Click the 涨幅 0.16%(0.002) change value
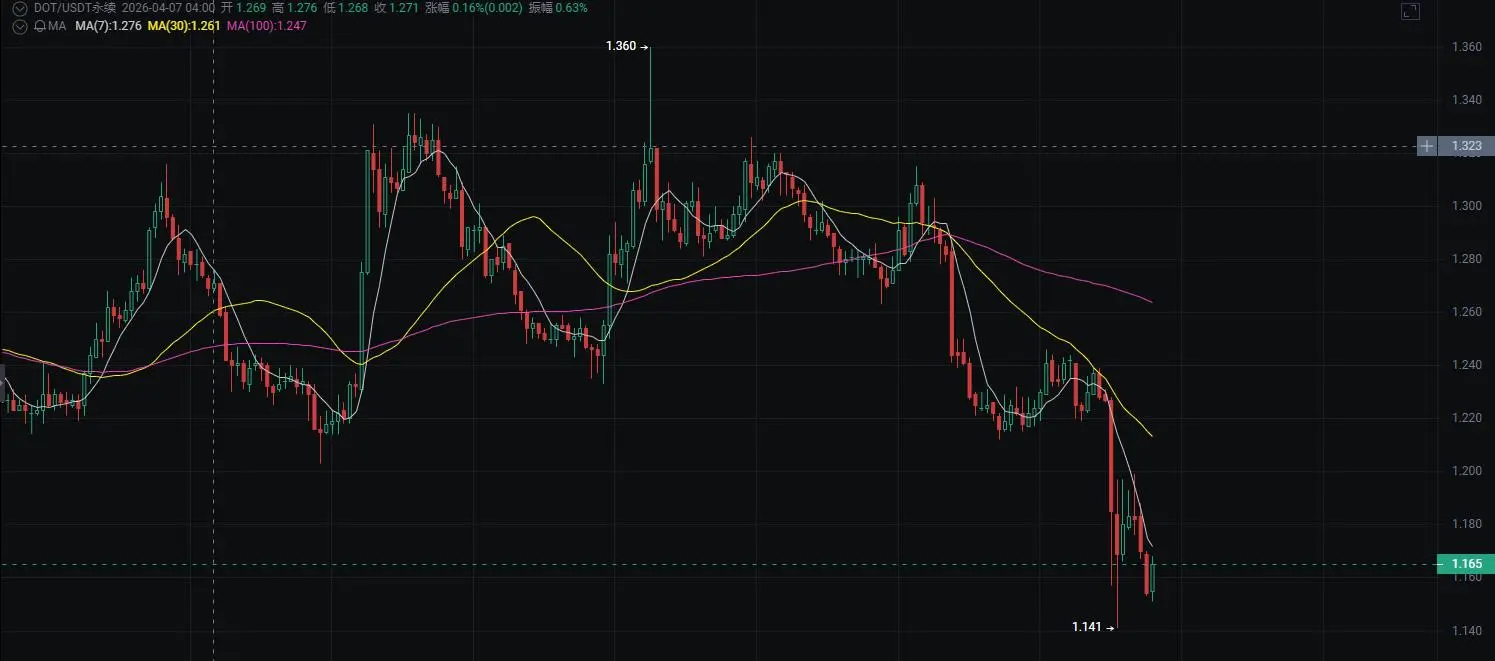This screenshot has height=661, width=1495. click(474, 8)
